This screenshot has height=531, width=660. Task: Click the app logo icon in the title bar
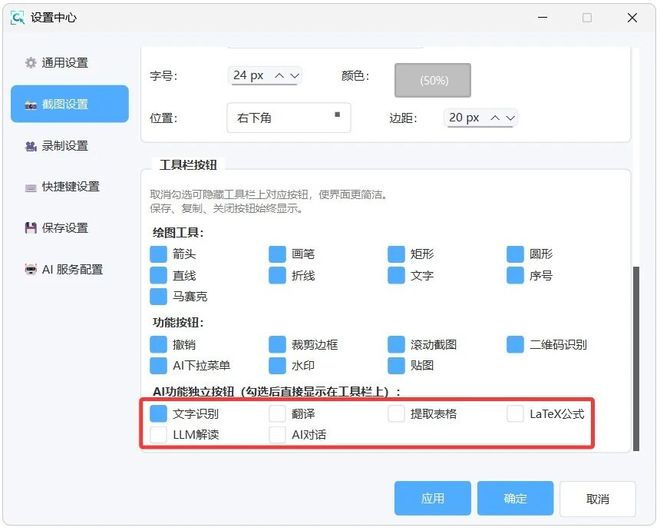(x=17, y=18)
